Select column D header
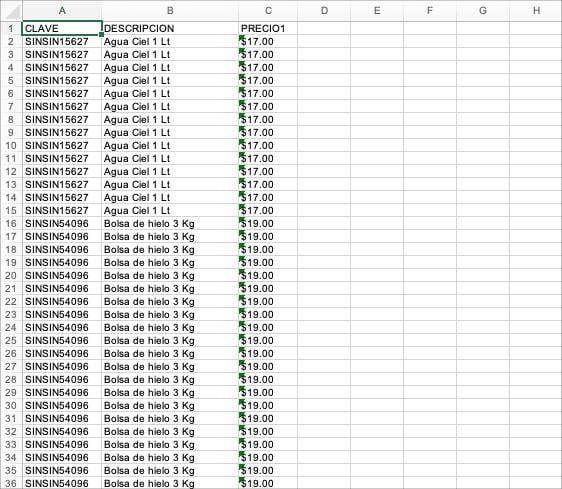Viewport: 562px width, 489px height. point(324,10)
